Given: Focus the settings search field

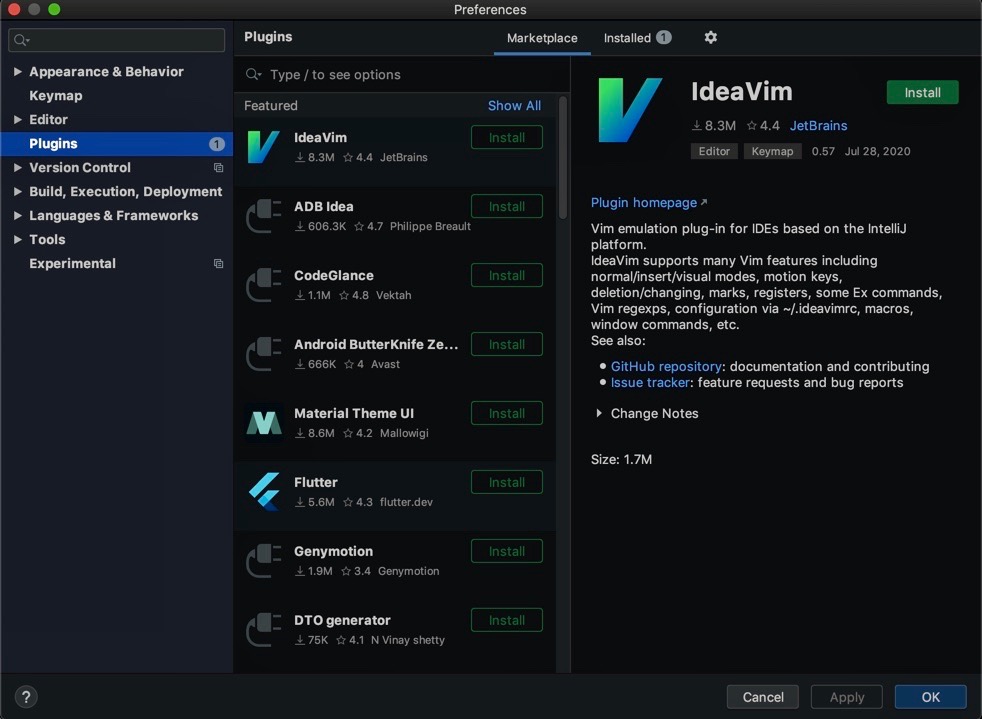Looking at the screenshot, I should 116,40.
